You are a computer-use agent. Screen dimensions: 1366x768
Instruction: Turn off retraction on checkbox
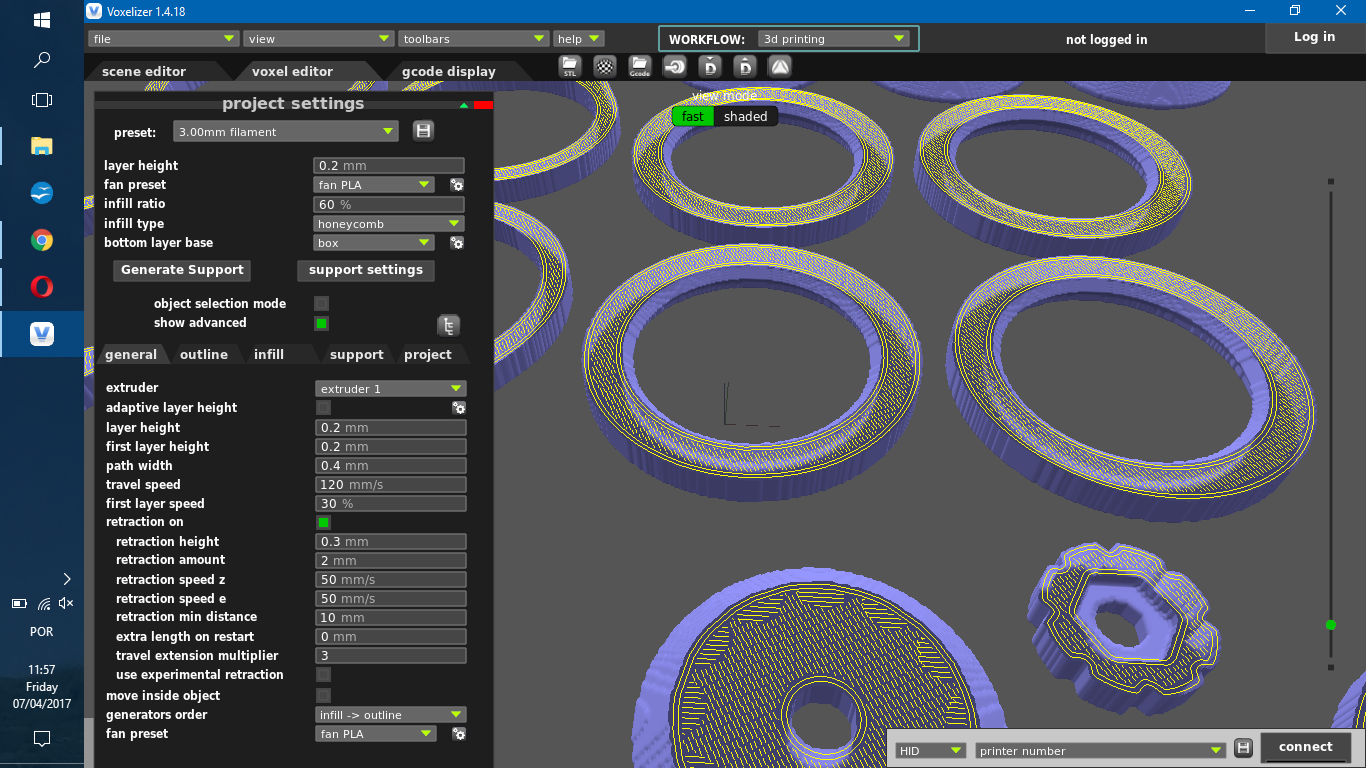(323, 522)
